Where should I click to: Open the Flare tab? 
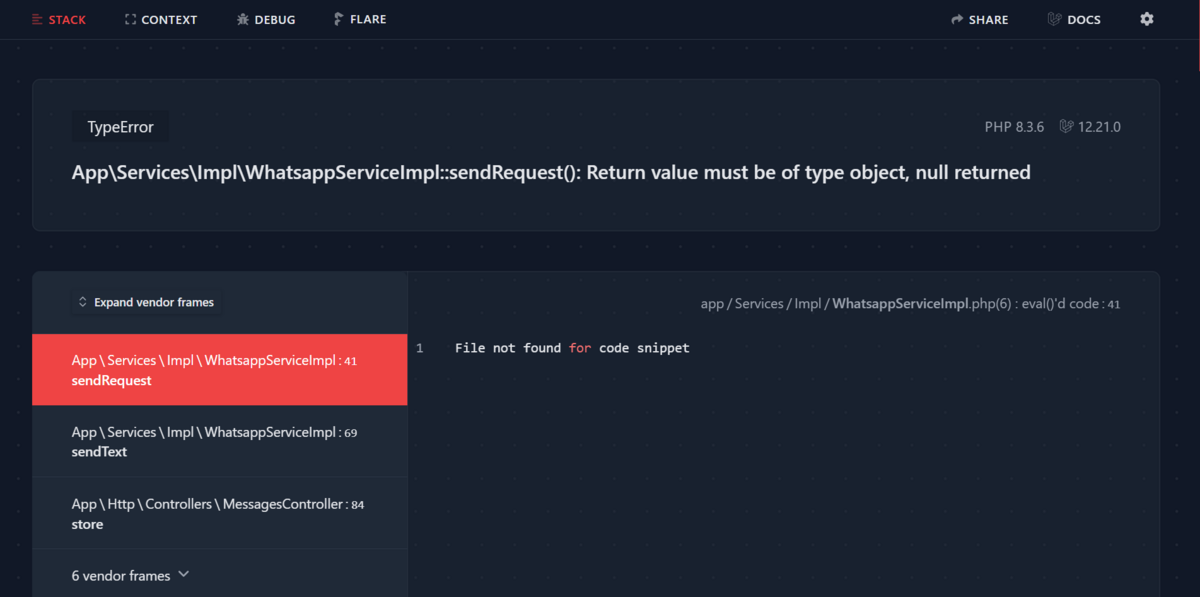pyautogui.click(x=360, y=19)
